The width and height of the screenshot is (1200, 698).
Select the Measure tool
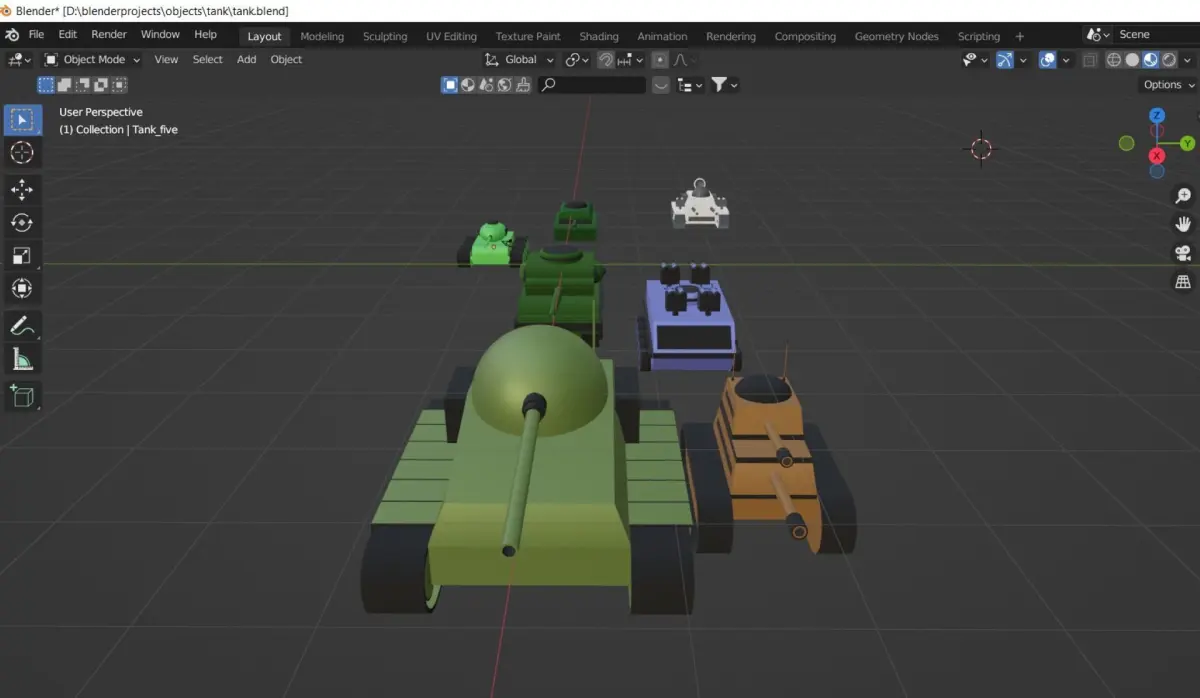click(22, 359)
